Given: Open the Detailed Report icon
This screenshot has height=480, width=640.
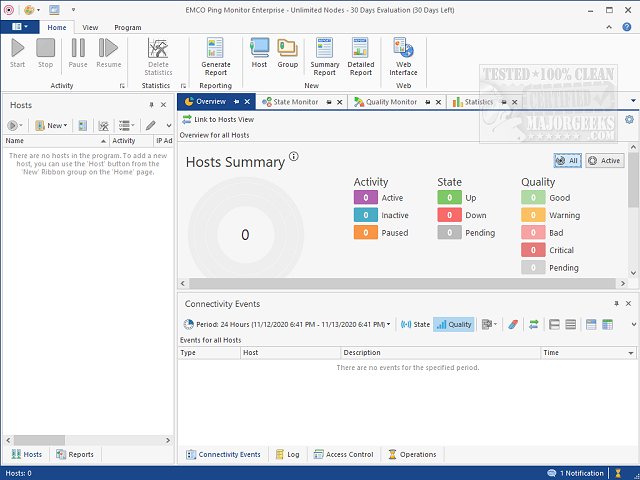Looking at the screenshot, I should pyautogui.click(x=361, y=56).
